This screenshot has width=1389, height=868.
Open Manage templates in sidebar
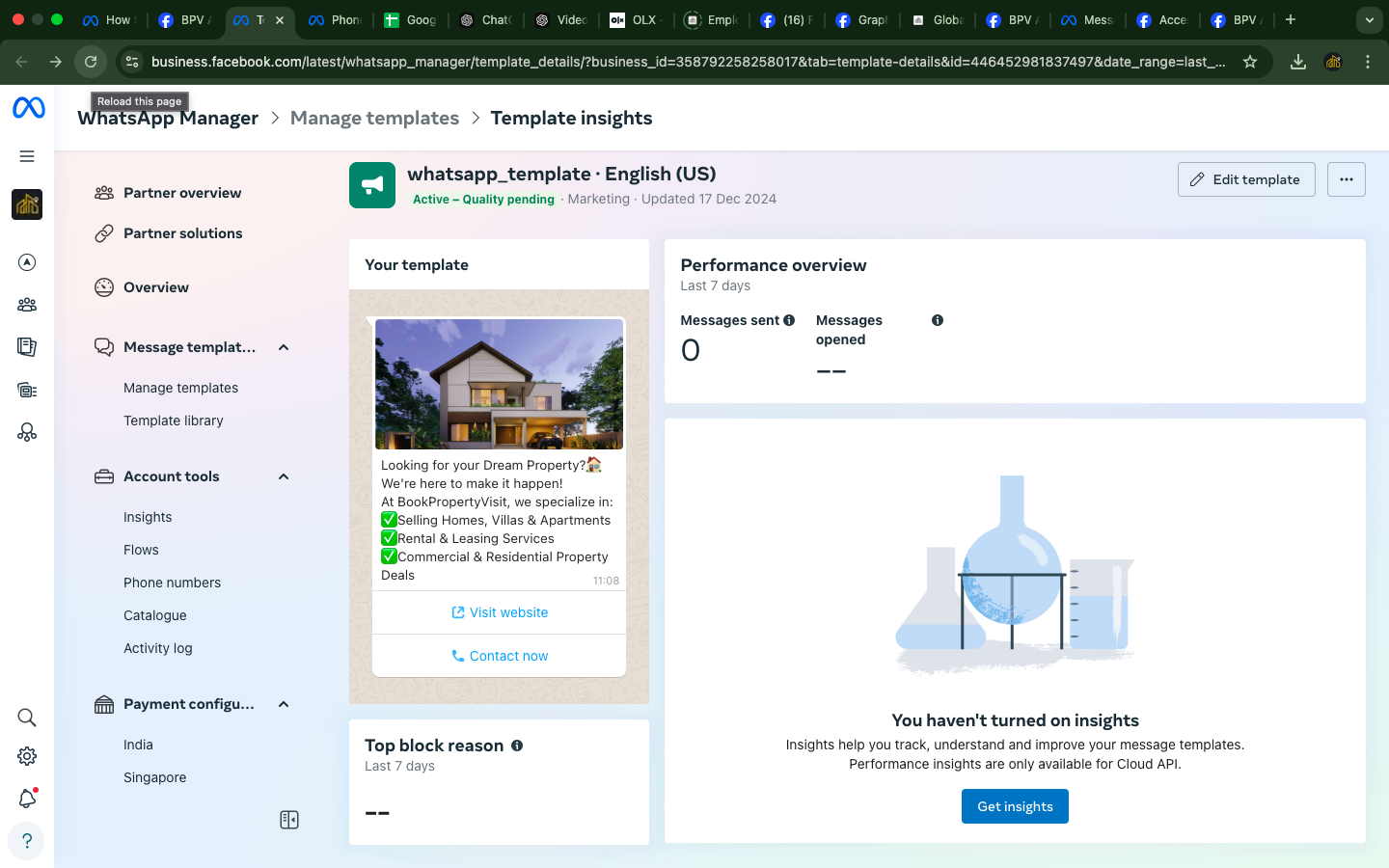click(180, 388)
